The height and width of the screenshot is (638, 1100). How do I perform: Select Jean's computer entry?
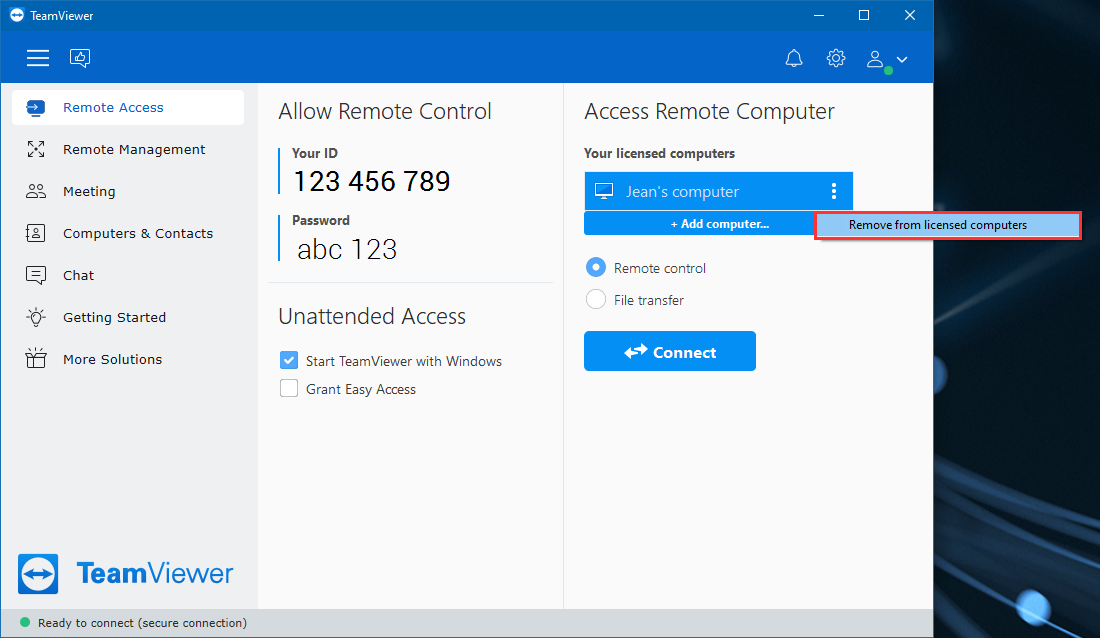[x=718, y=191]
